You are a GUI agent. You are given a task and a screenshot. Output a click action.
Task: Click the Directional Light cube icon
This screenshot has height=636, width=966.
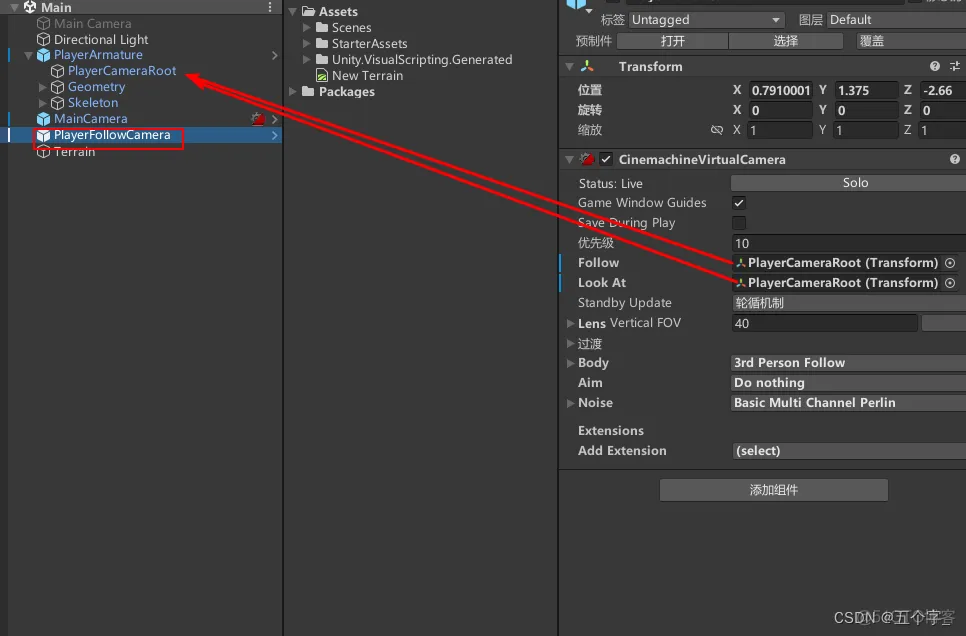point(43,39)
